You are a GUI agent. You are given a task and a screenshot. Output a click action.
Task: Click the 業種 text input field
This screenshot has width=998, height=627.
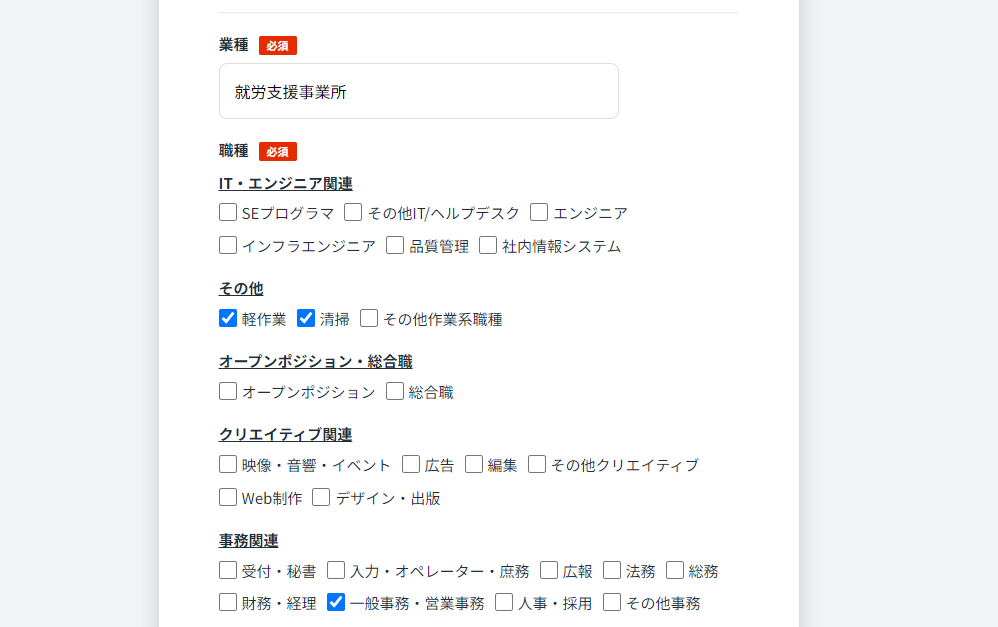click(x=419, y=91)
